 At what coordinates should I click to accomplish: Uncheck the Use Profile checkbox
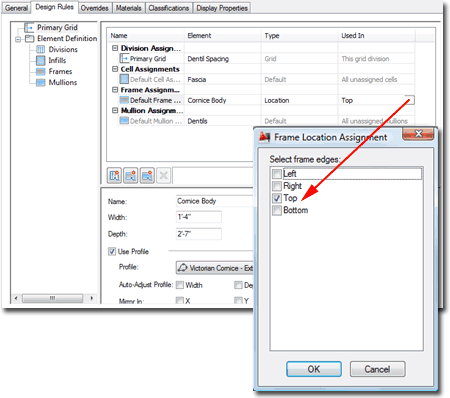pyautogui.click(x=112, y=251)
